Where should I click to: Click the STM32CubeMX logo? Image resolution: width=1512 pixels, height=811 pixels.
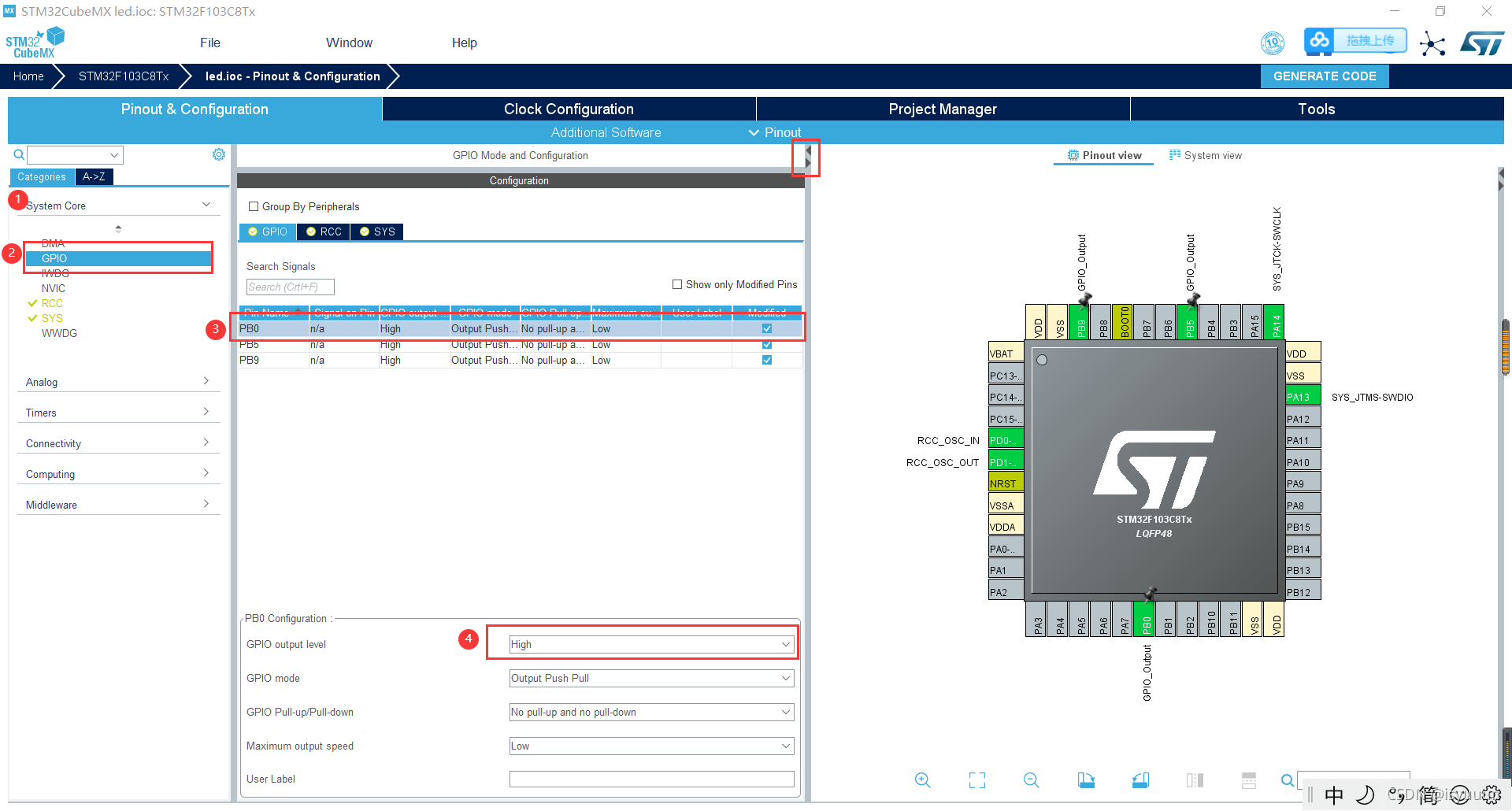pyautogui.click(x=35, y=43)
